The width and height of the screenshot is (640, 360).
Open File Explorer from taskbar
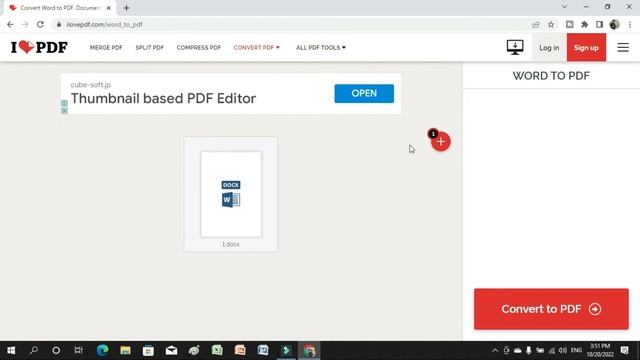[125, 350]
